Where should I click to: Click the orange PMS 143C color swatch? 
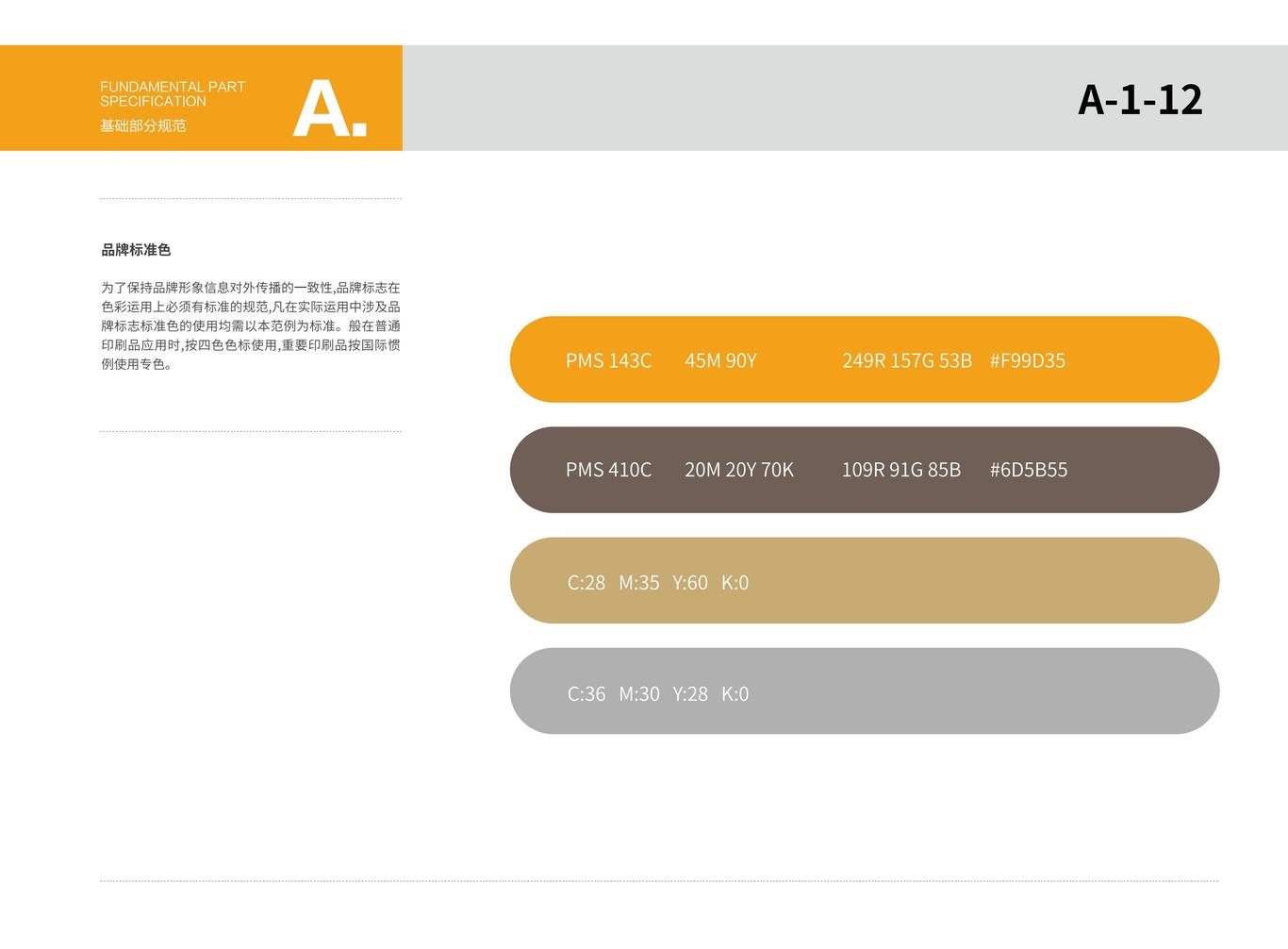pos(865,359)
